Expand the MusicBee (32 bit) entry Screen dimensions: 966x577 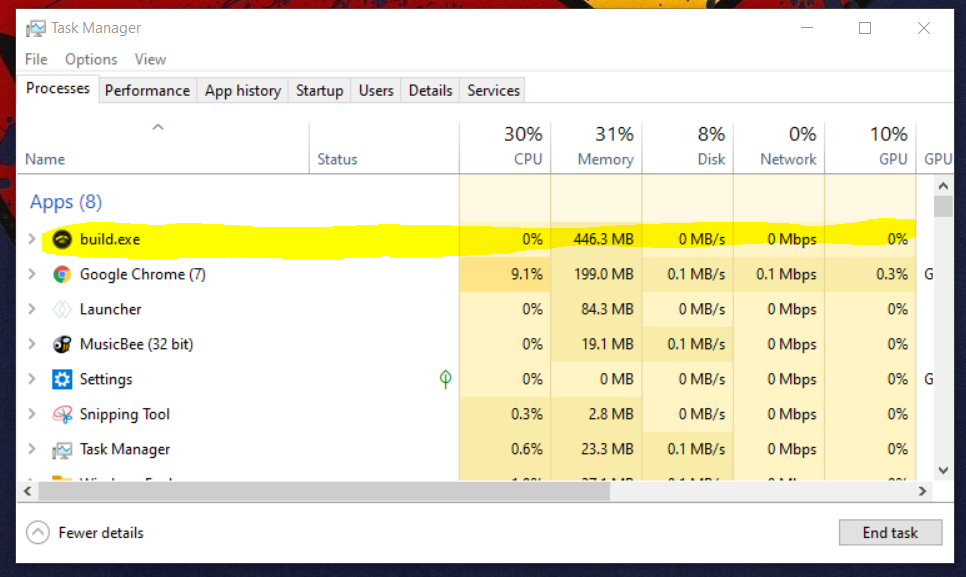(x=31, y=344)
